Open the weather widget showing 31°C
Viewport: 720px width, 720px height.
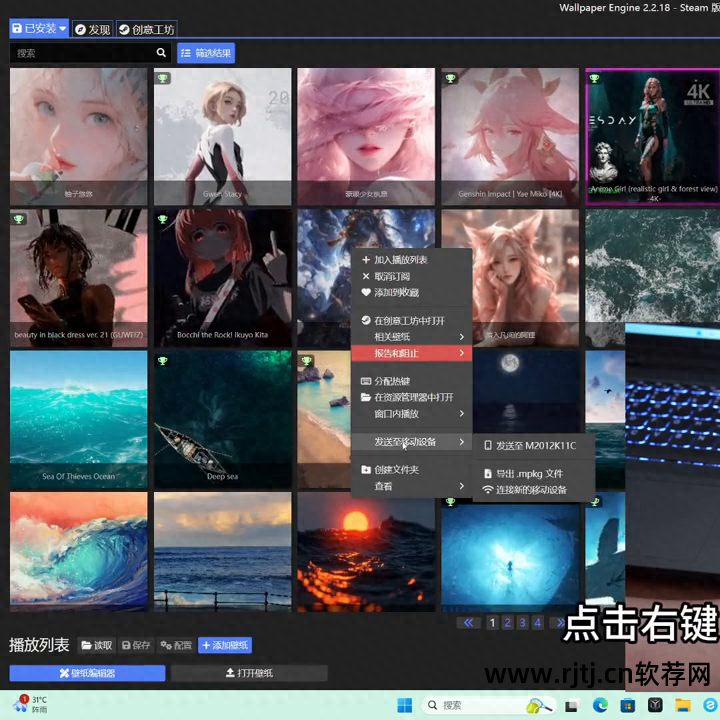coord(30,704)
